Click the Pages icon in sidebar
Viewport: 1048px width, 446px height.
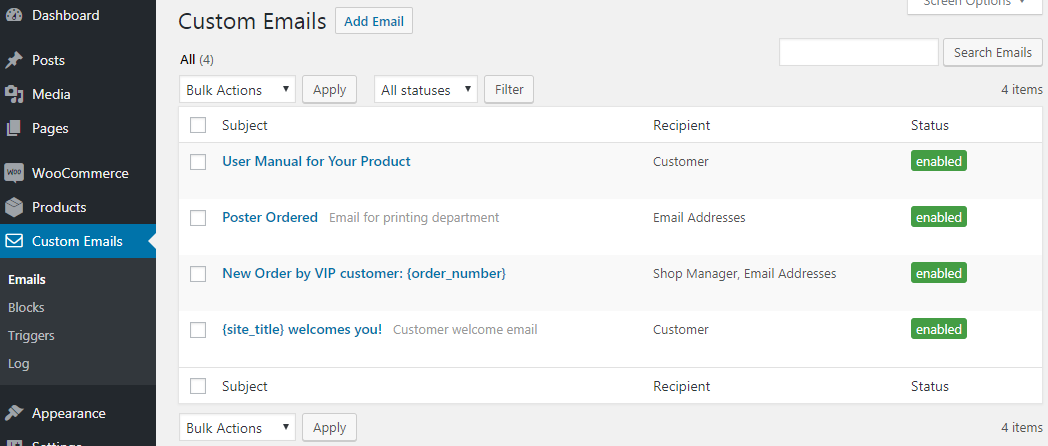[x=14, y=128]
